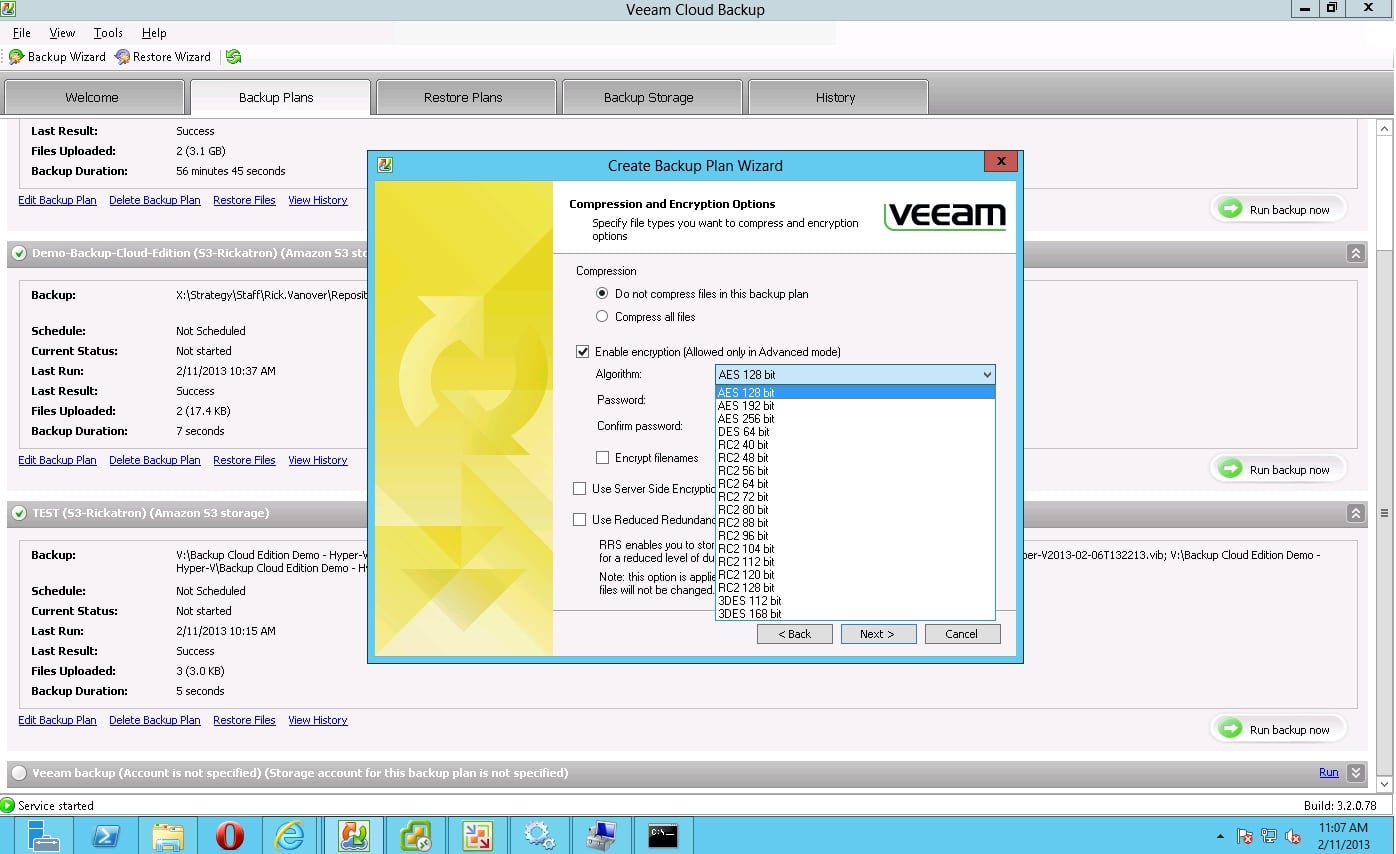Open Command Prompt from the taskbar
The width and height of the screenshot is (1396, 854).
pos(662,834)
